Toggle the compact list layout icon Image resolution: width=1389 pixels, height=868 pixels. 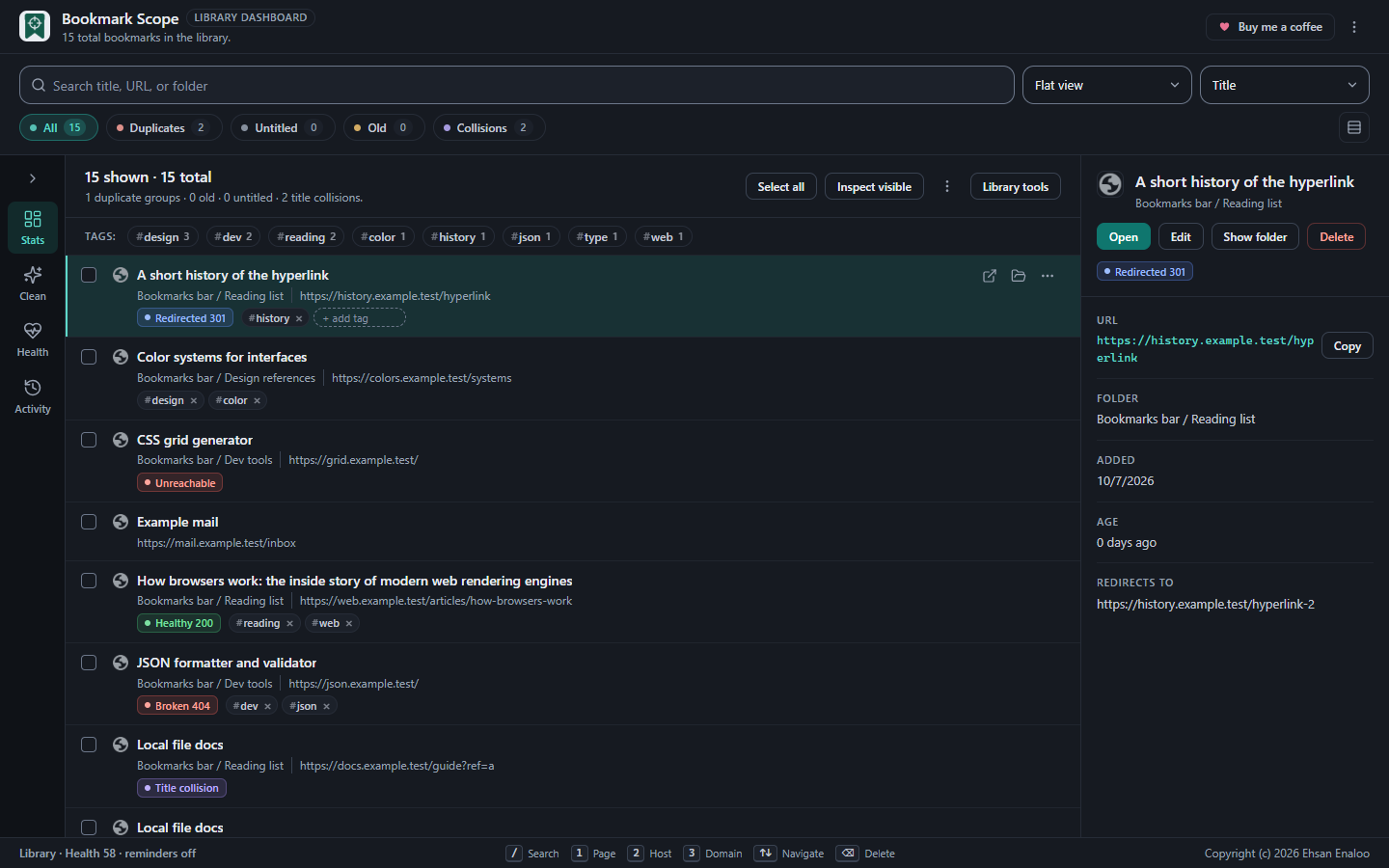pos(1354,127)
